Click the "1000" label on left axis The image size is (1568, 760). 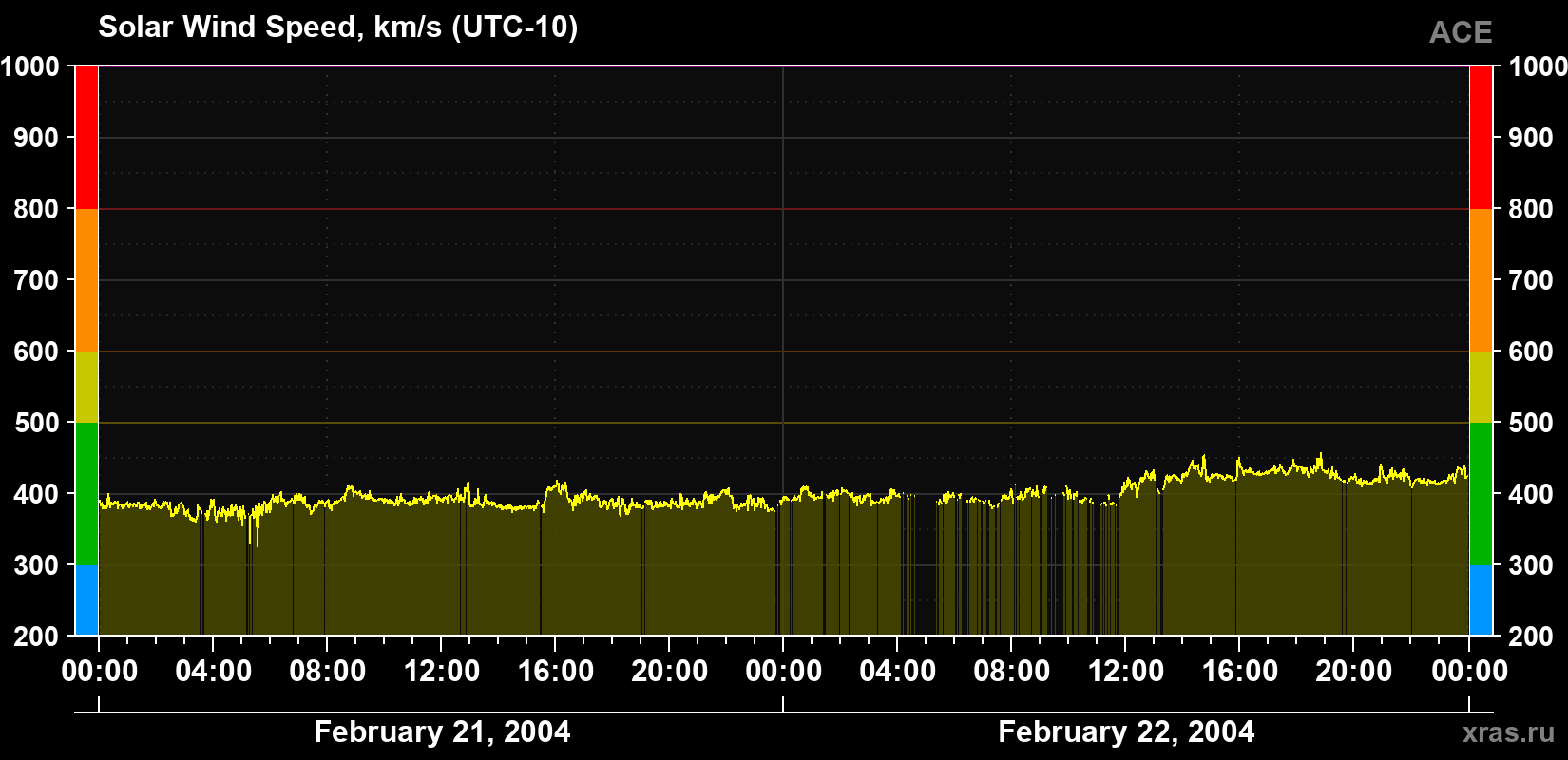[29, 66]
